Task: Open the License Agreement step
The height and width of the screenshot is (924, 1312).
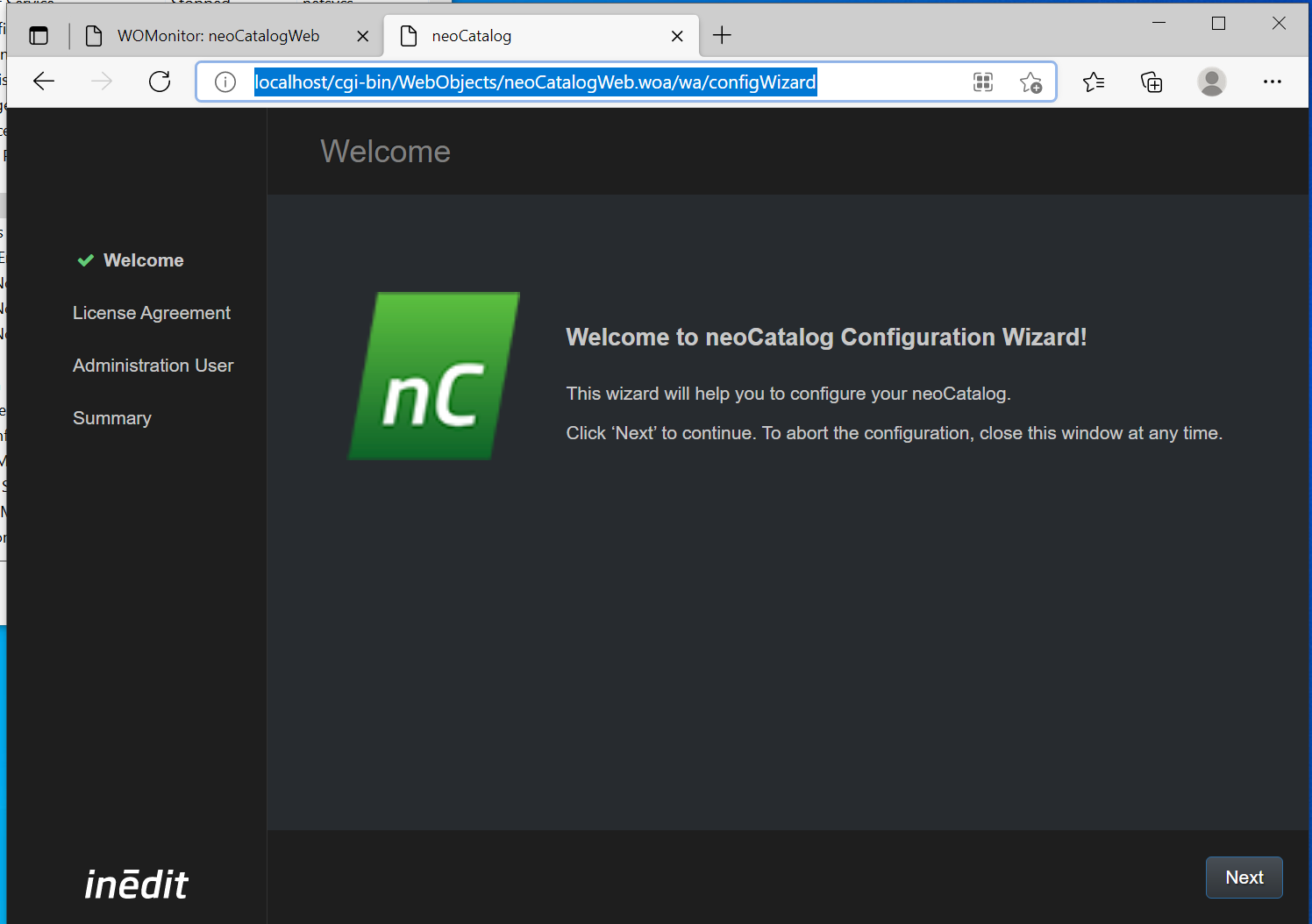Action: (x=152, y=313)
